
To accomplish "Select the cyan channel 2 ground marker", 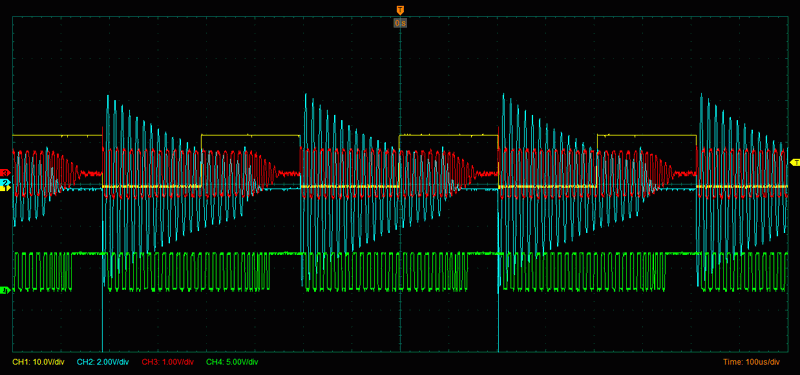I will click(6, 182).
